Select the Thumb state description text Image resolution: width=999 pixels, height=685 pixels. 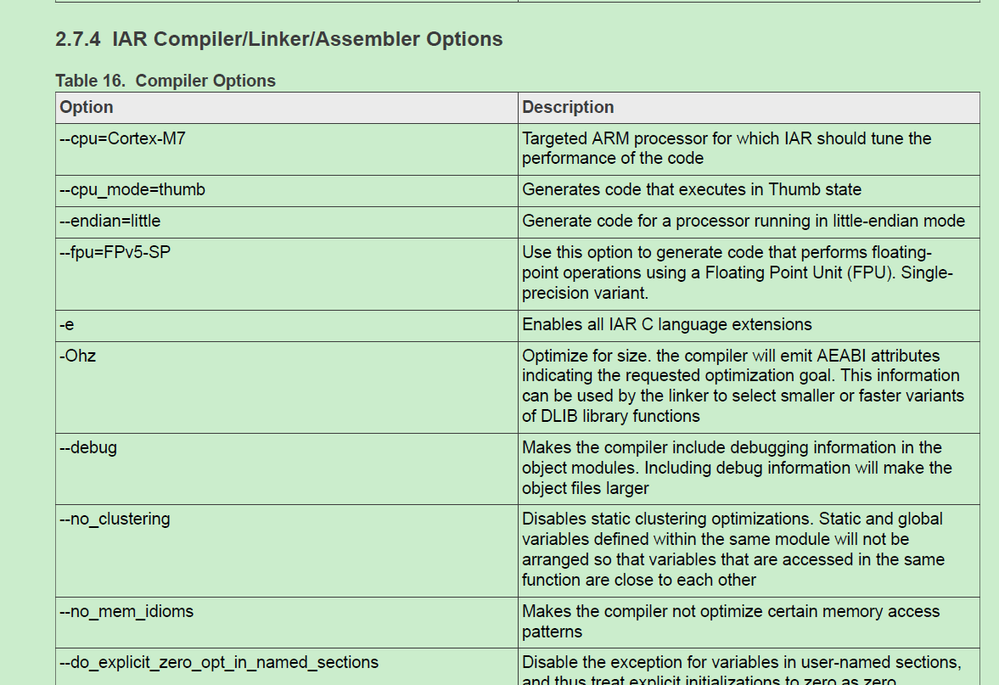point(691,189)
